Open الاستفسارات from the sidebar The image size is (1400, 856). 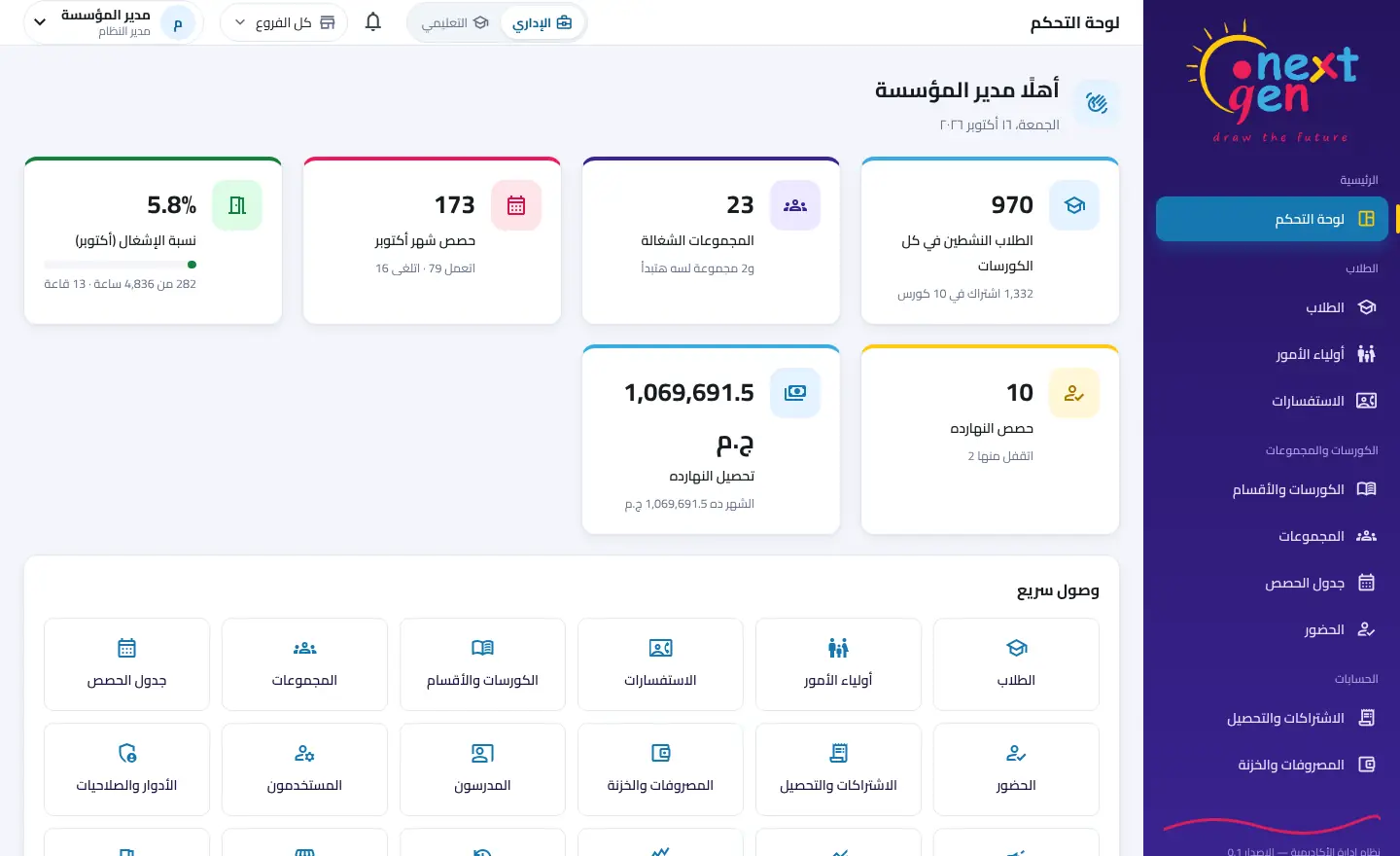click(x=1272, y=401)
